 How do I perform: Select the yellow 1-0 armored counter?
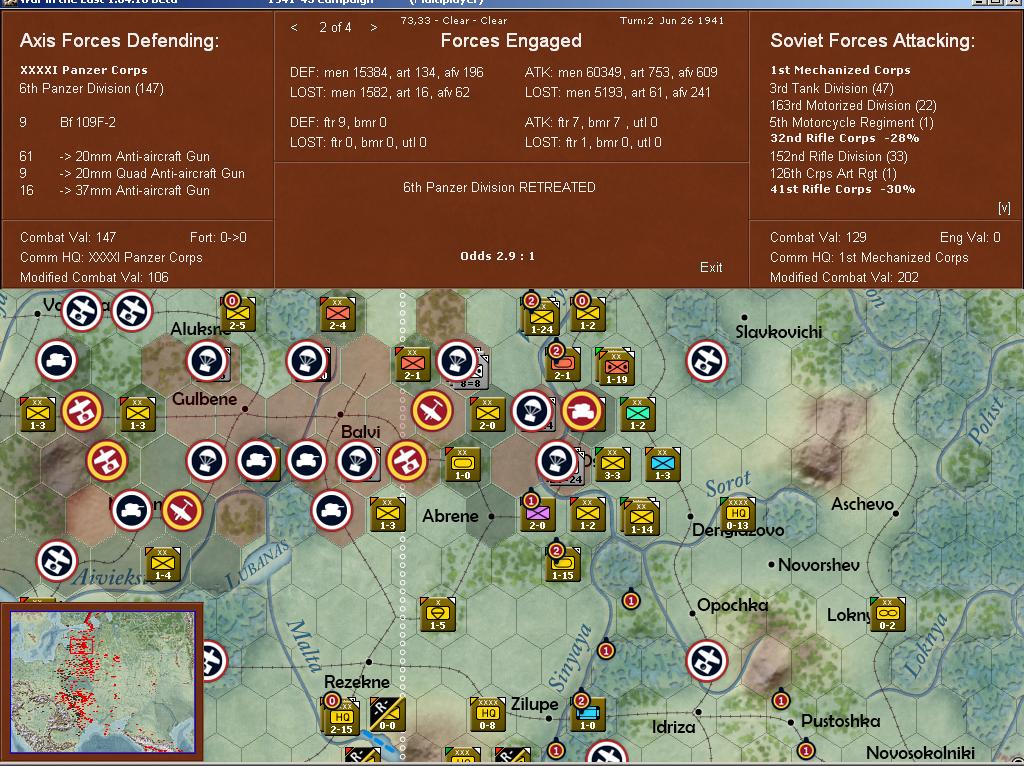[x=462, y=464]
